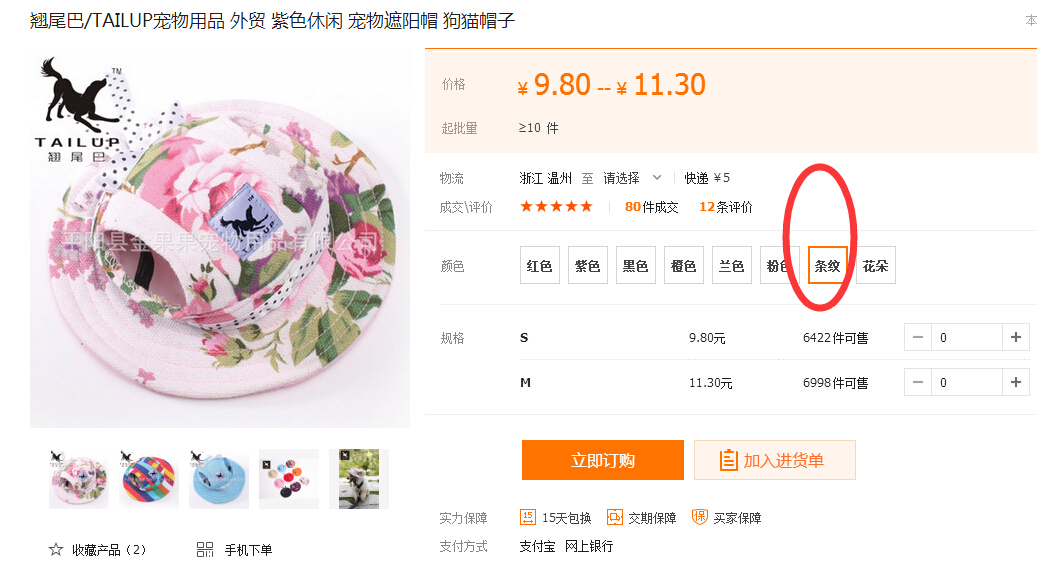Open the 请选择 shipping destination dropdown
1037x586 pixels.
pos(632,178)
